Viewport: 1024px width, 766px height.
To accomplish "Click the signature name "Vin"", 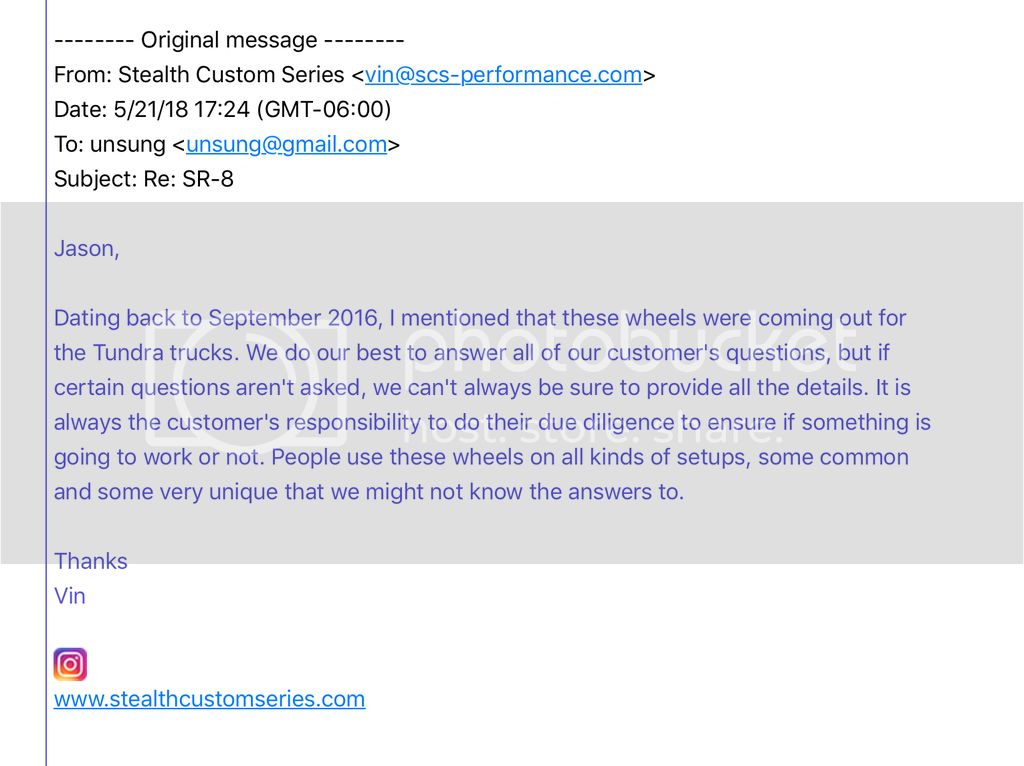I will coord(70,596).
